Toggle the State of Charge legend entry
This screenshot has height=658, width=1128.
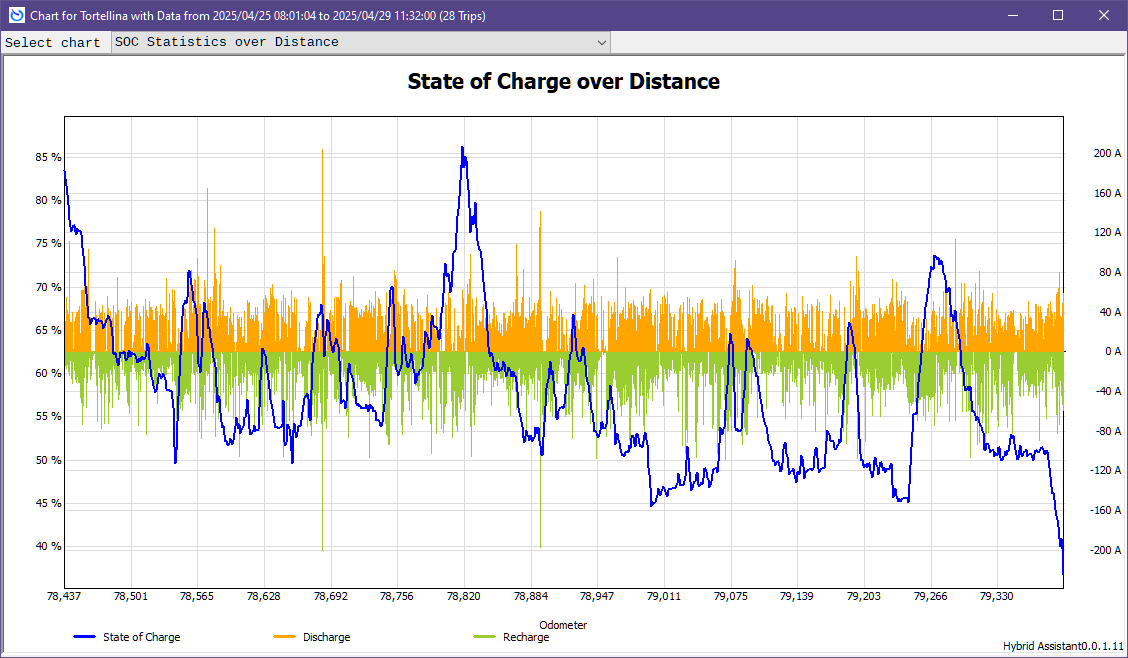point(141,637)
